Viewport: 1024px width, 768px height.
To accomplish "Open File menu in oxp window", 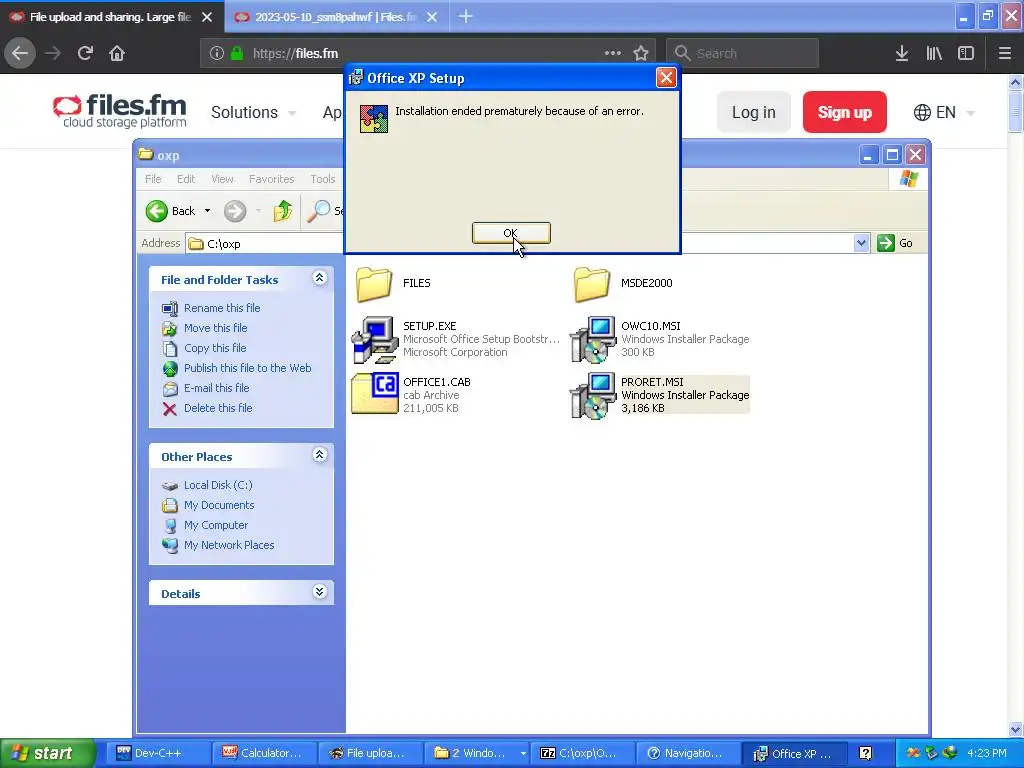I will [x=153, y=179].
